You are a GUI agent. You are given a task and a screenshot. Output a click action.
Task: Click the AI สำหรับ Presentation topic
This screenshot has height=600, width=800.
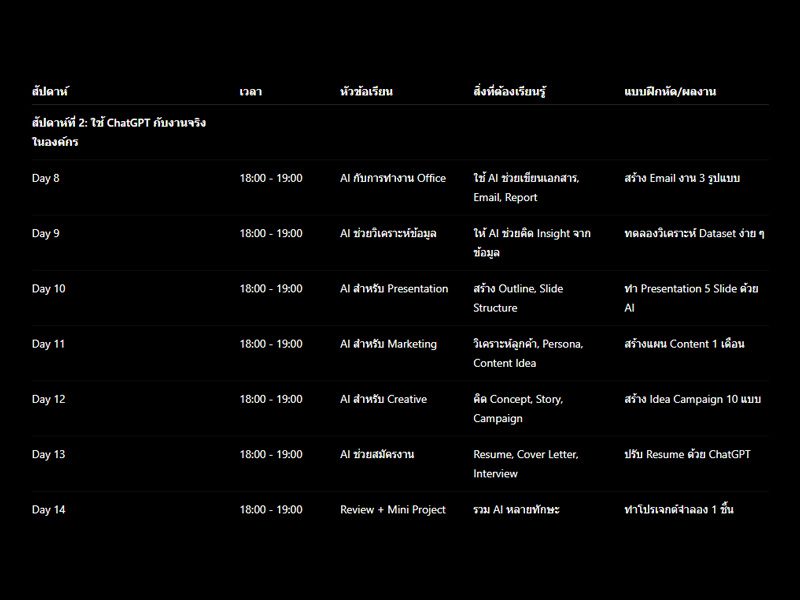click(394, 288)
